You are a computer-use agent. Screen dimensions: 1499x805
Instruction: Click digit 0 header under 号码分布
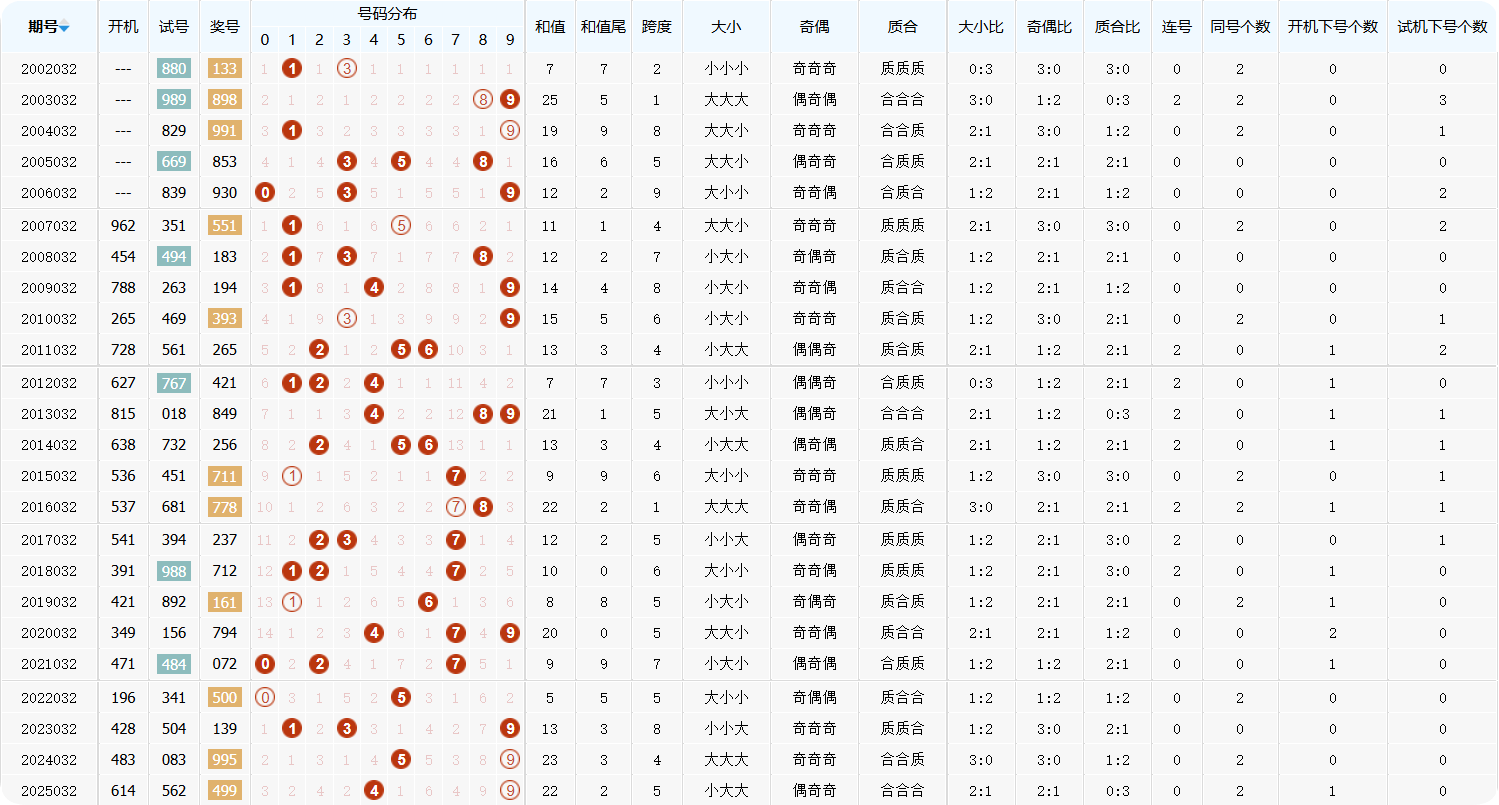coord(265,40)
